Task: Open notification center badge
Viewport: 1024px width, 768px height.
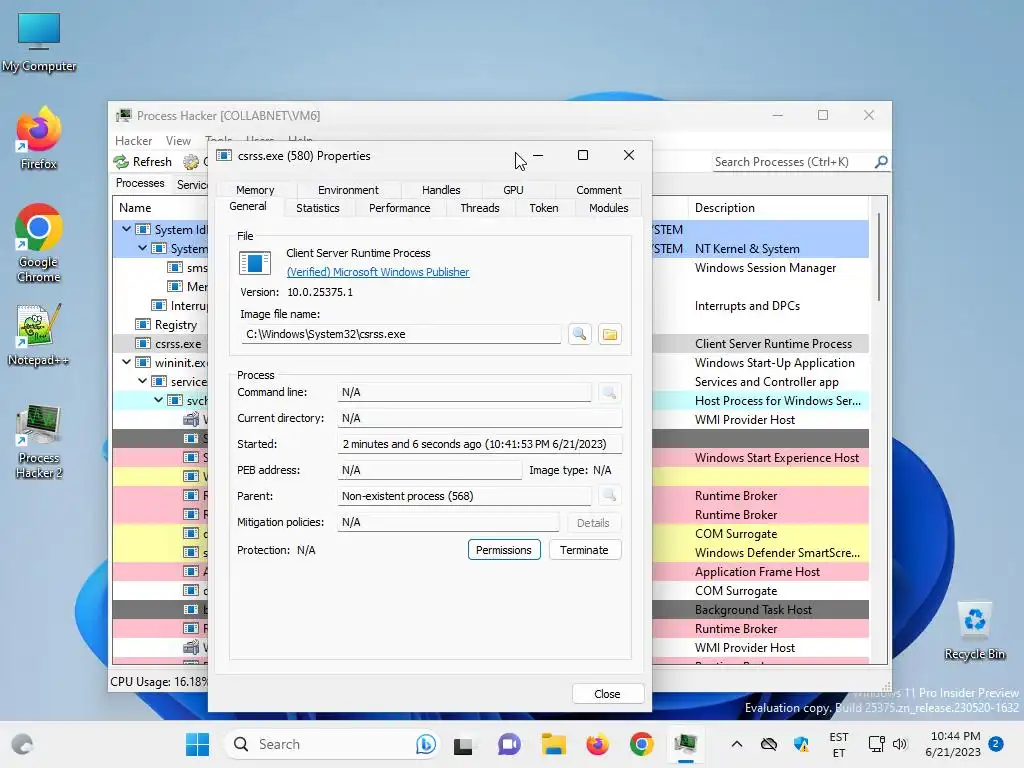Action: pyautogui.click(x=996, y=744)
